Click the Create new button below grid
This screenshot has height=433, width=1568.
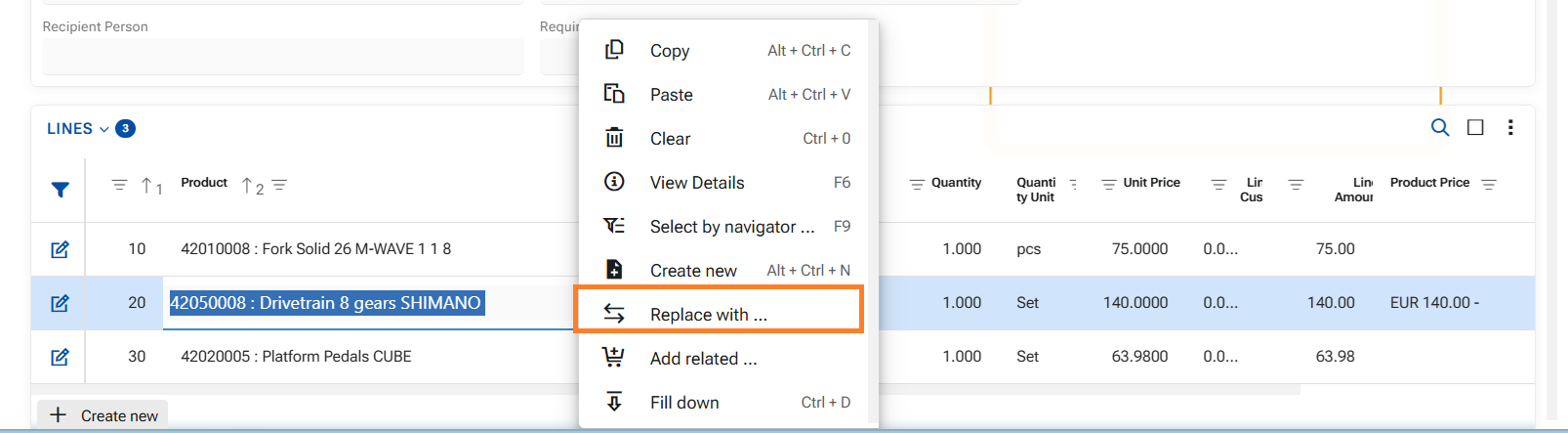pyautogui.click(x=103, y=415)
